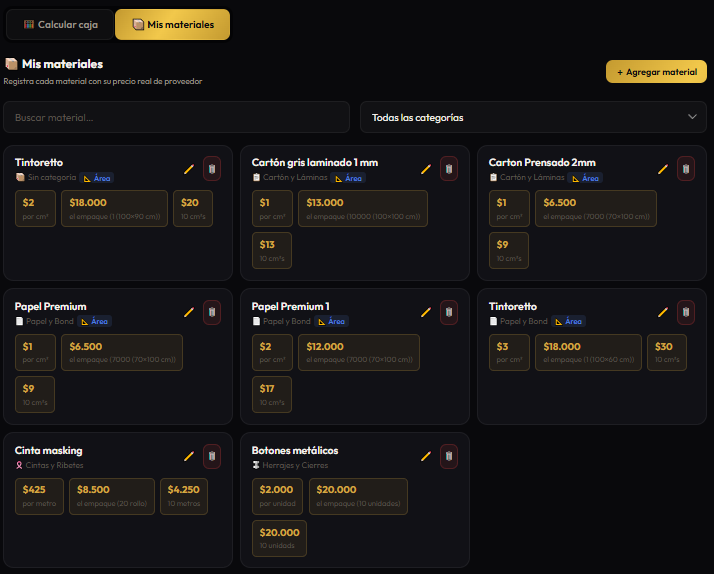
Task: Delete the Botones metálicos material
Action: (449, 456)
